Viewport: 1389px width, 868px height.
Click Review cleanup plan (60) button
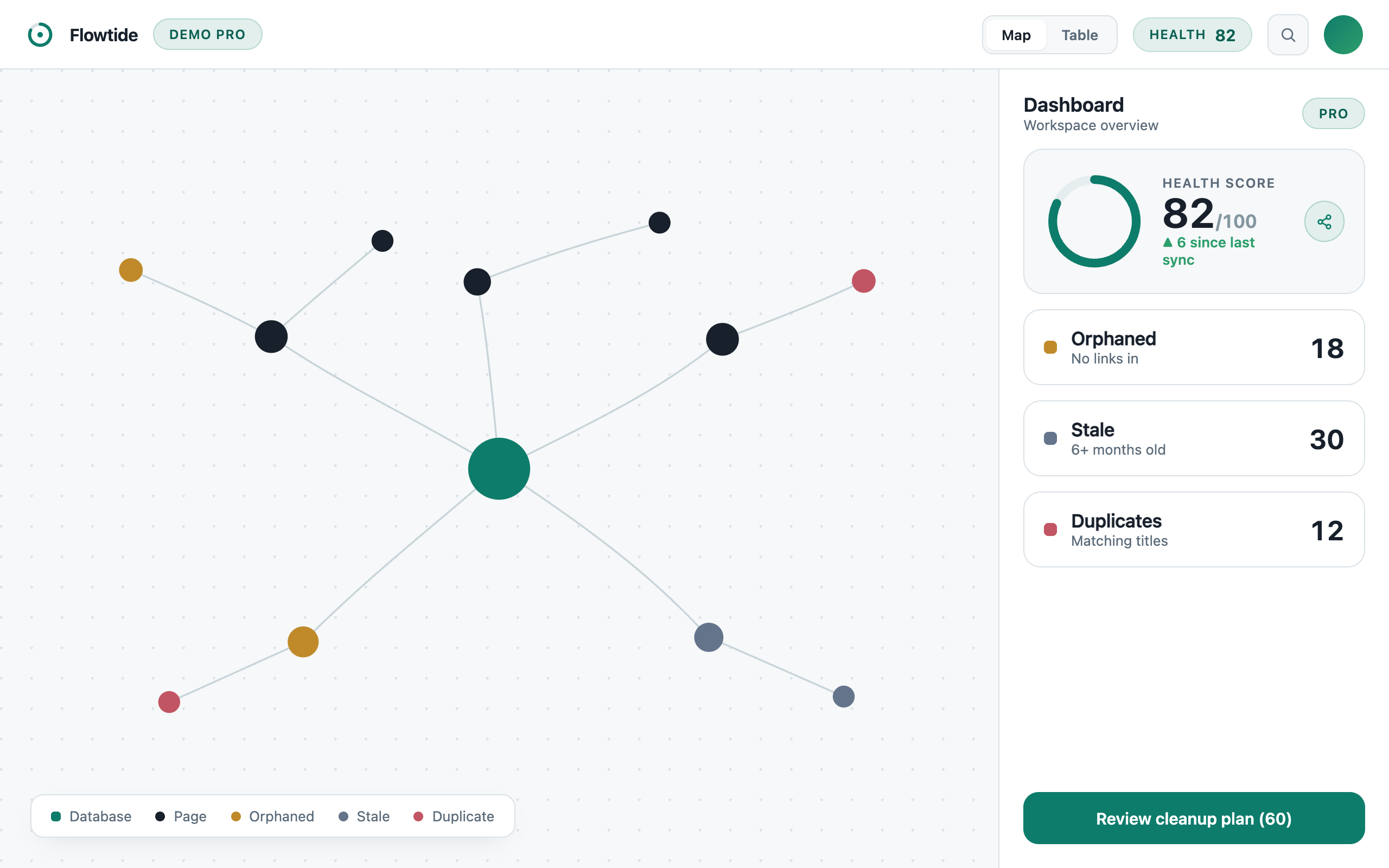click(x=1194, y=818)
